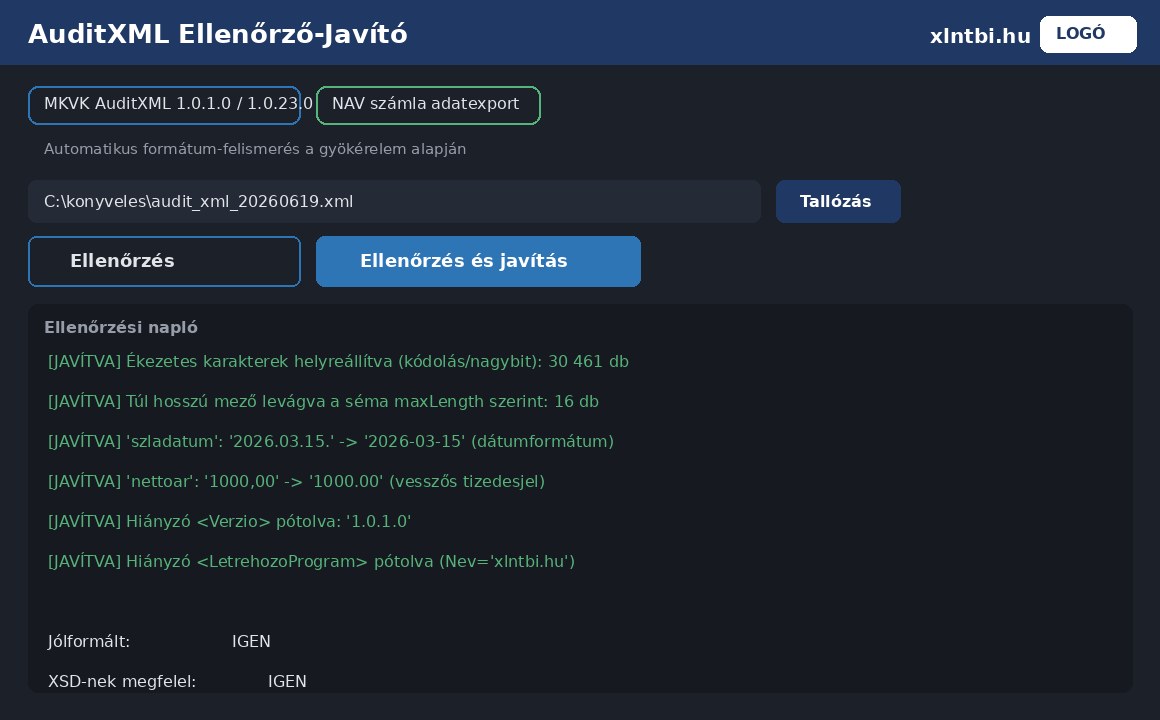Open the Tallózás file browser button

(x=838, y=201)
